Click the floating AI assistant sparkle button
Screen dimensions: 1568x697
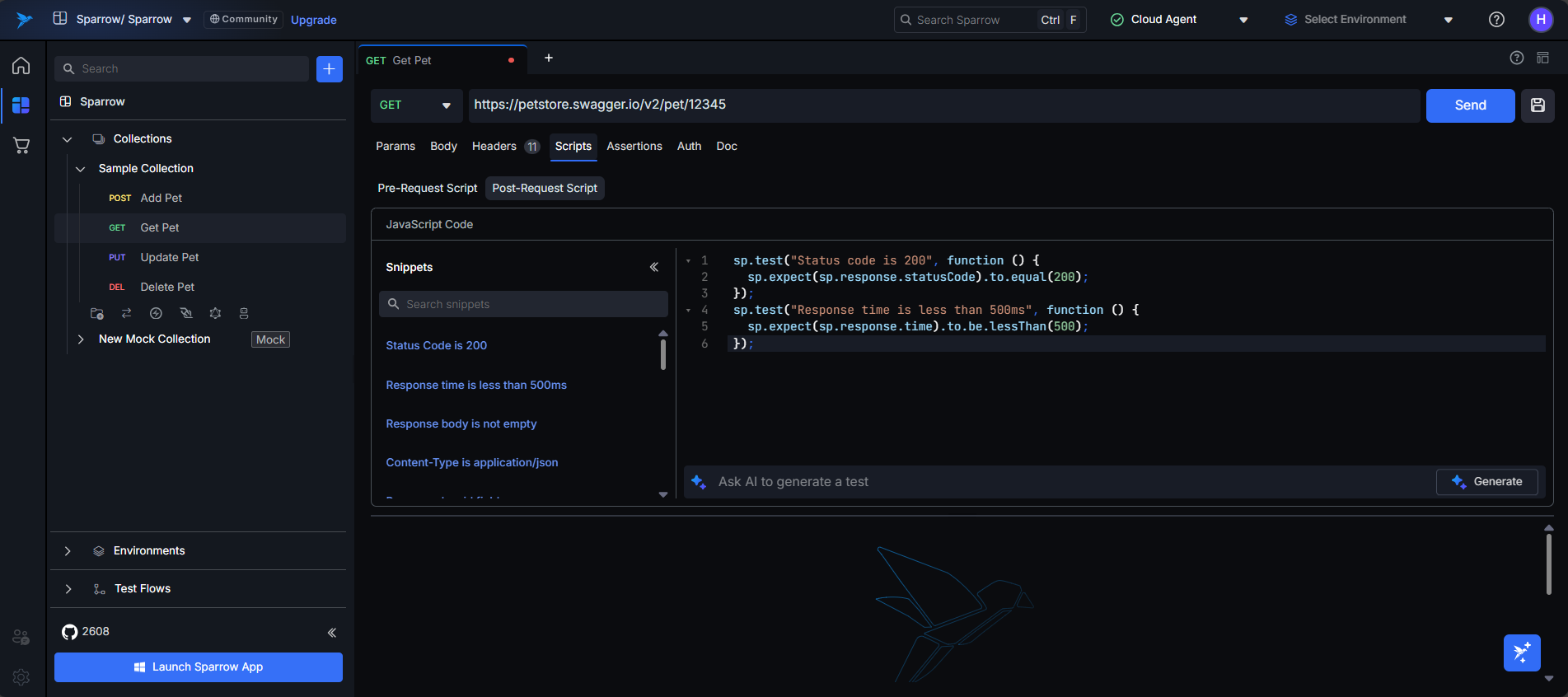(1521, 653)
